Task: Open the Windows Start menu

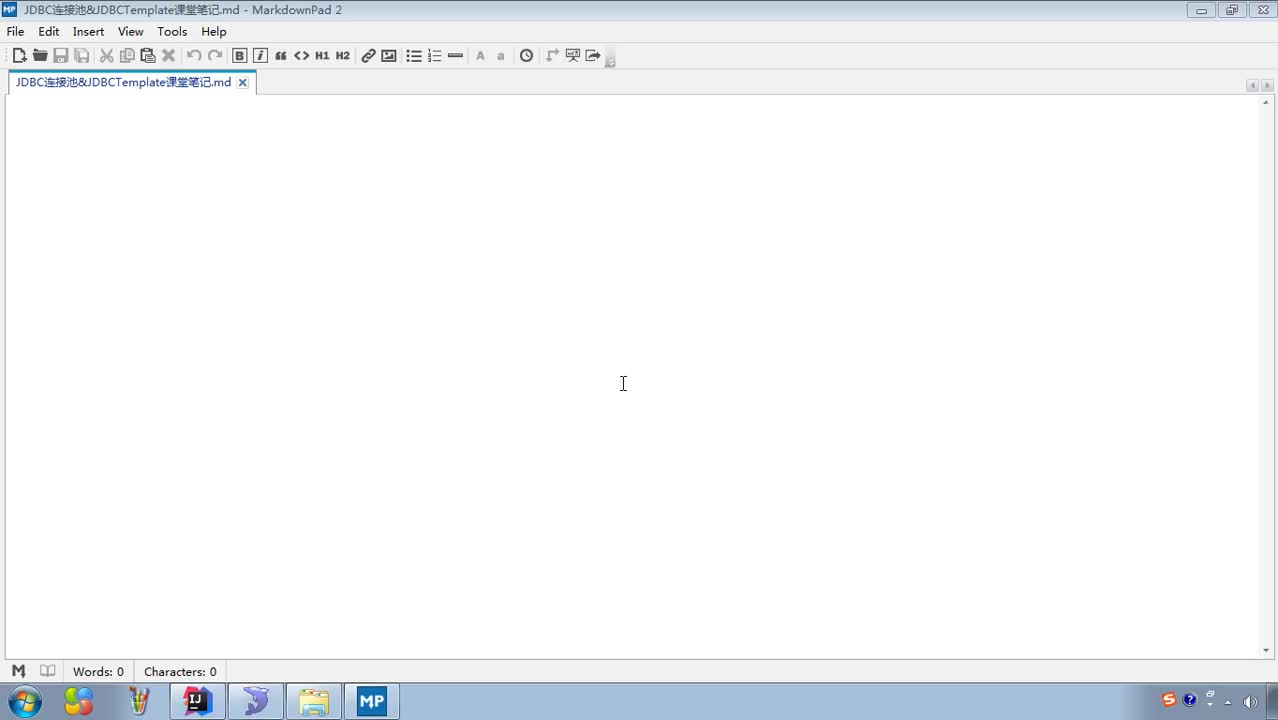Action: coord(24,701)
